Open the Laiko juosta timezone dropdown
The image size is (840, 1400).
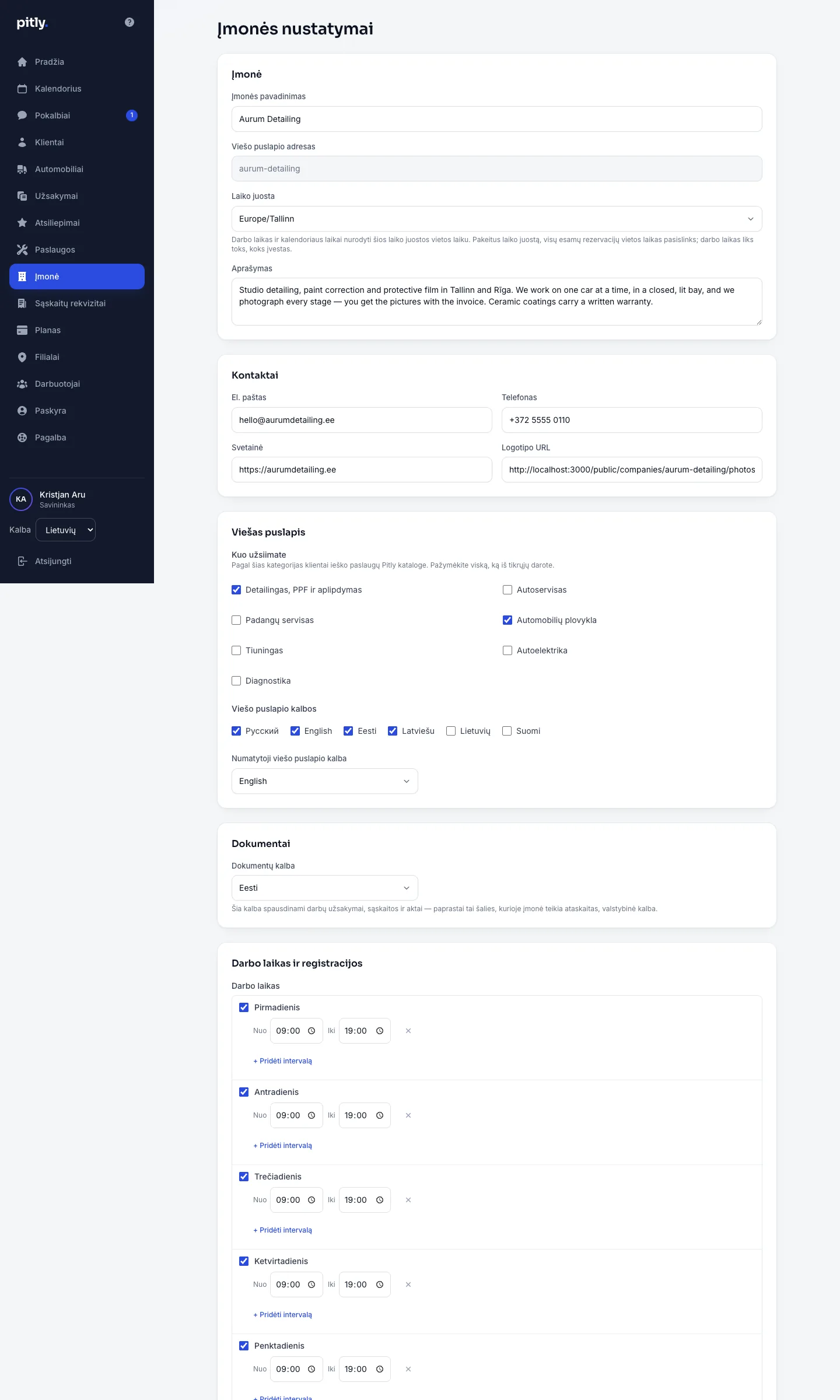pyautogui.click(x=497, y=219)
